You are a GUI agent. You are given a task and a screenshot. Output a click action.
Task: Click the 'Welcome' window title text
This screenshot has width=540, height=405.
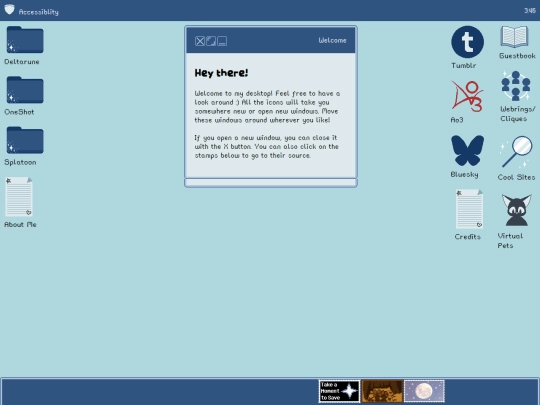pos(332,40)
